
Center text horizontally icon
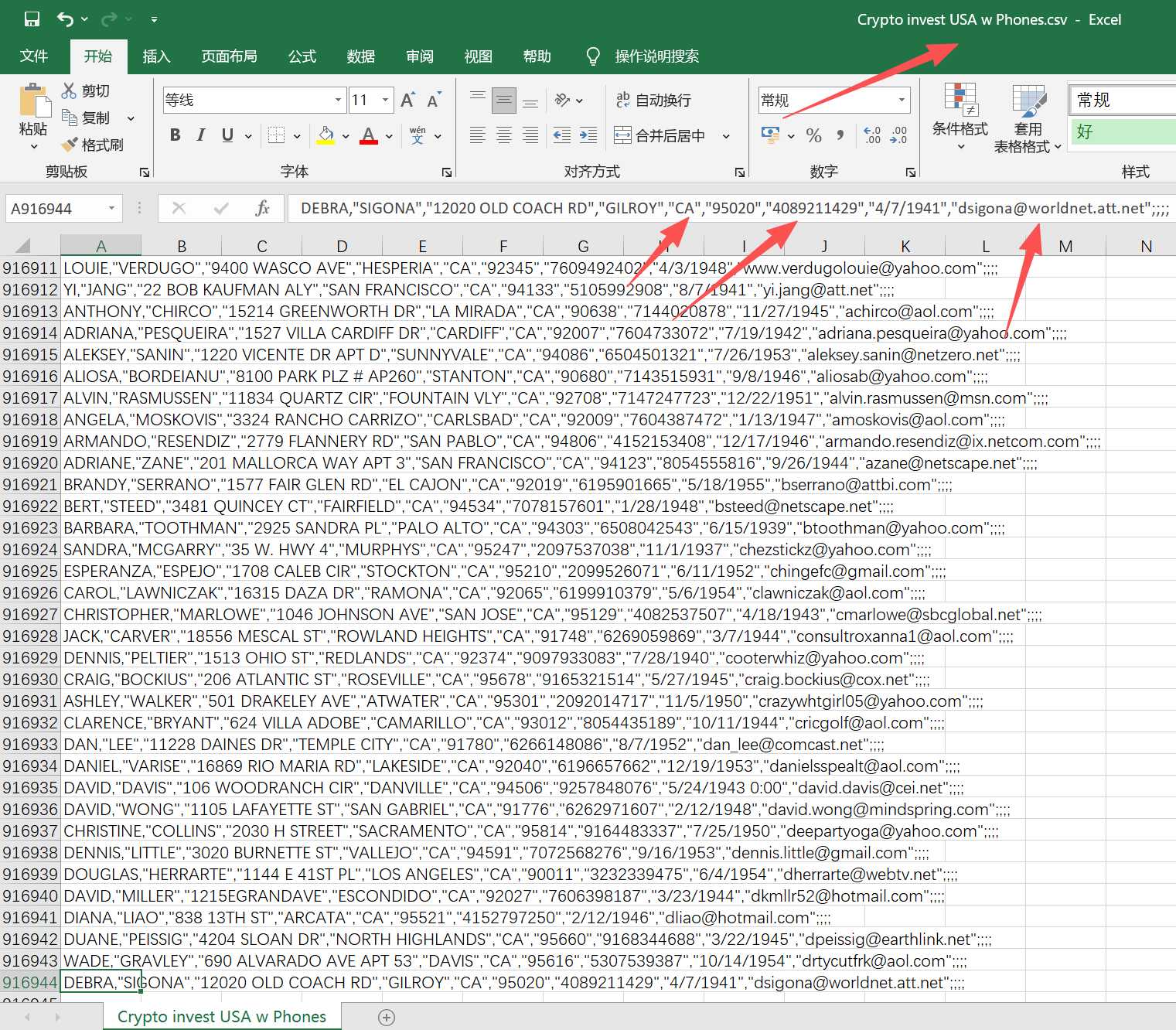[504, 135]
